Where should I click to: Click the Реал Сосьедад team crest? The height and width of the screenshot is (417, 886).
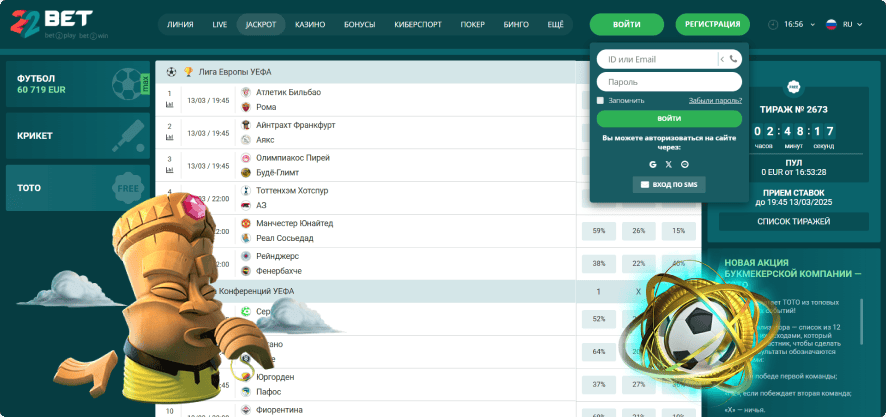[246, 238]
